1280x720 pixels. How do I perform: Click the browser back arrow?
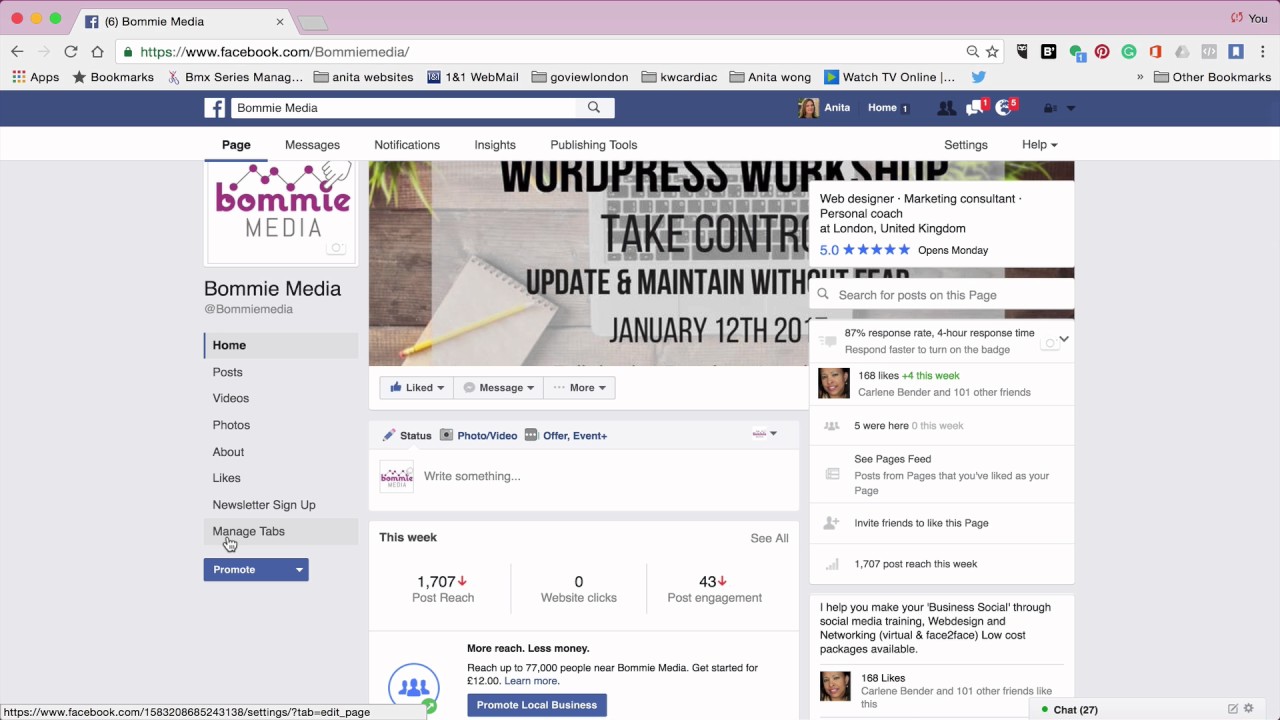pyautogui.click(x=17, y=52)
